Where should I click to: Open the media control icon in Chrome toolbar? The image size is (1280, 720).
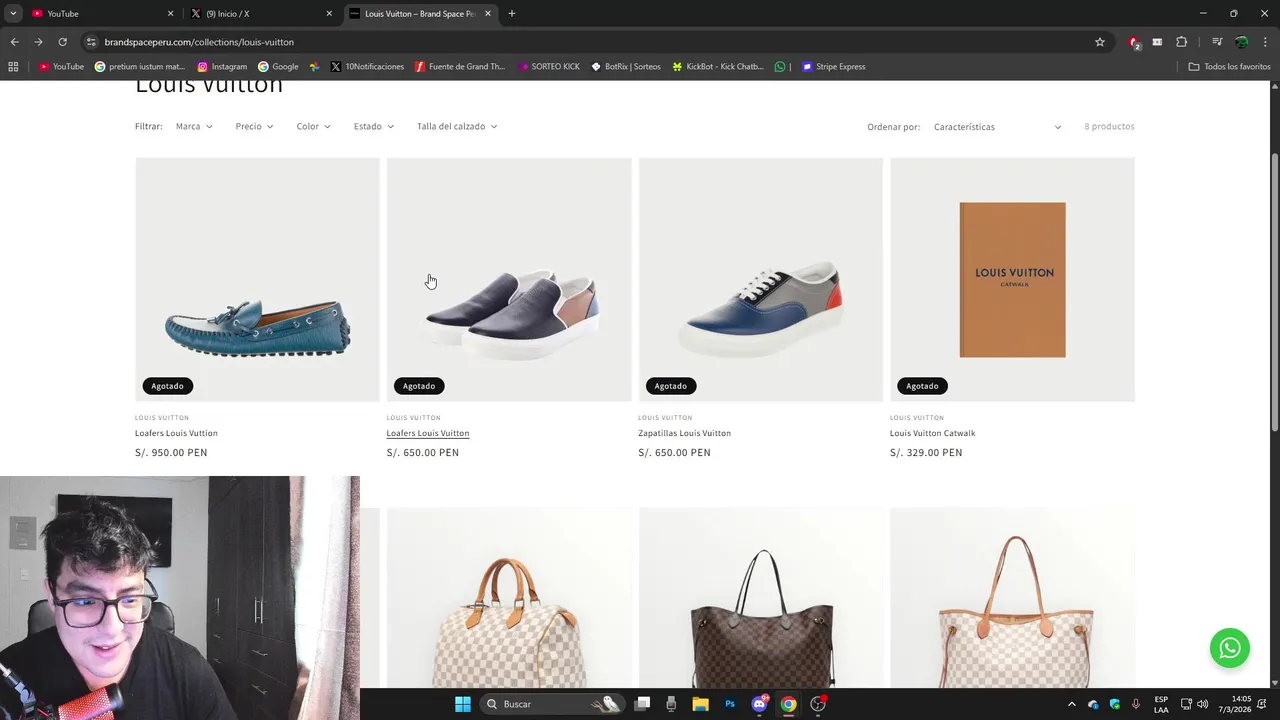point(1217,42)
